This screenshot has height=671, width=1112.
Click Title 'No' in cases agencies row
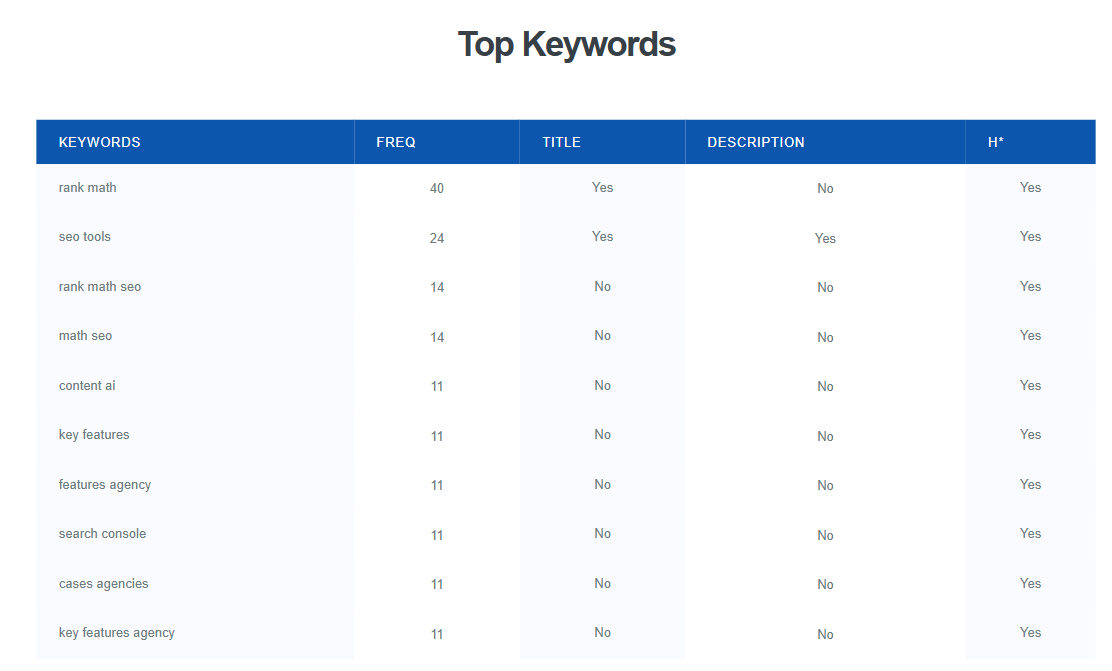[x=602, y=584]
